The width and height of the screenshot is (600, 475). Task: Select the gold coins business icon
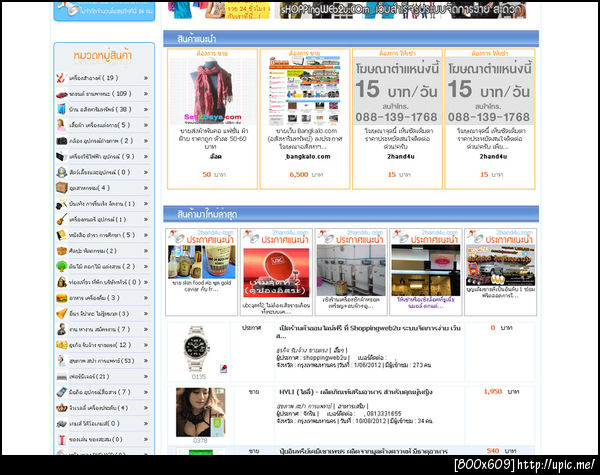pos(62,345)
